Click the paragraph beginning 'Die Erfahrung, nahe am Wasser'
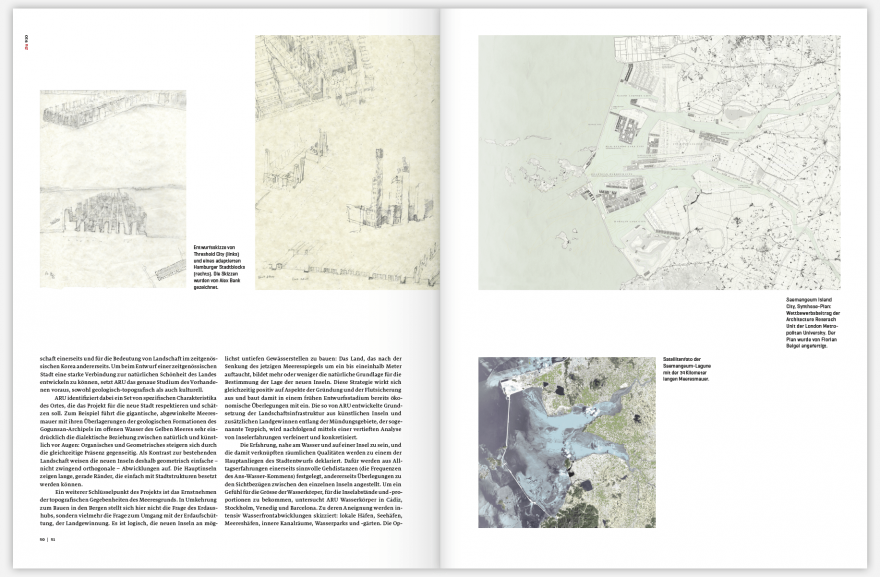 pos(314,484)
